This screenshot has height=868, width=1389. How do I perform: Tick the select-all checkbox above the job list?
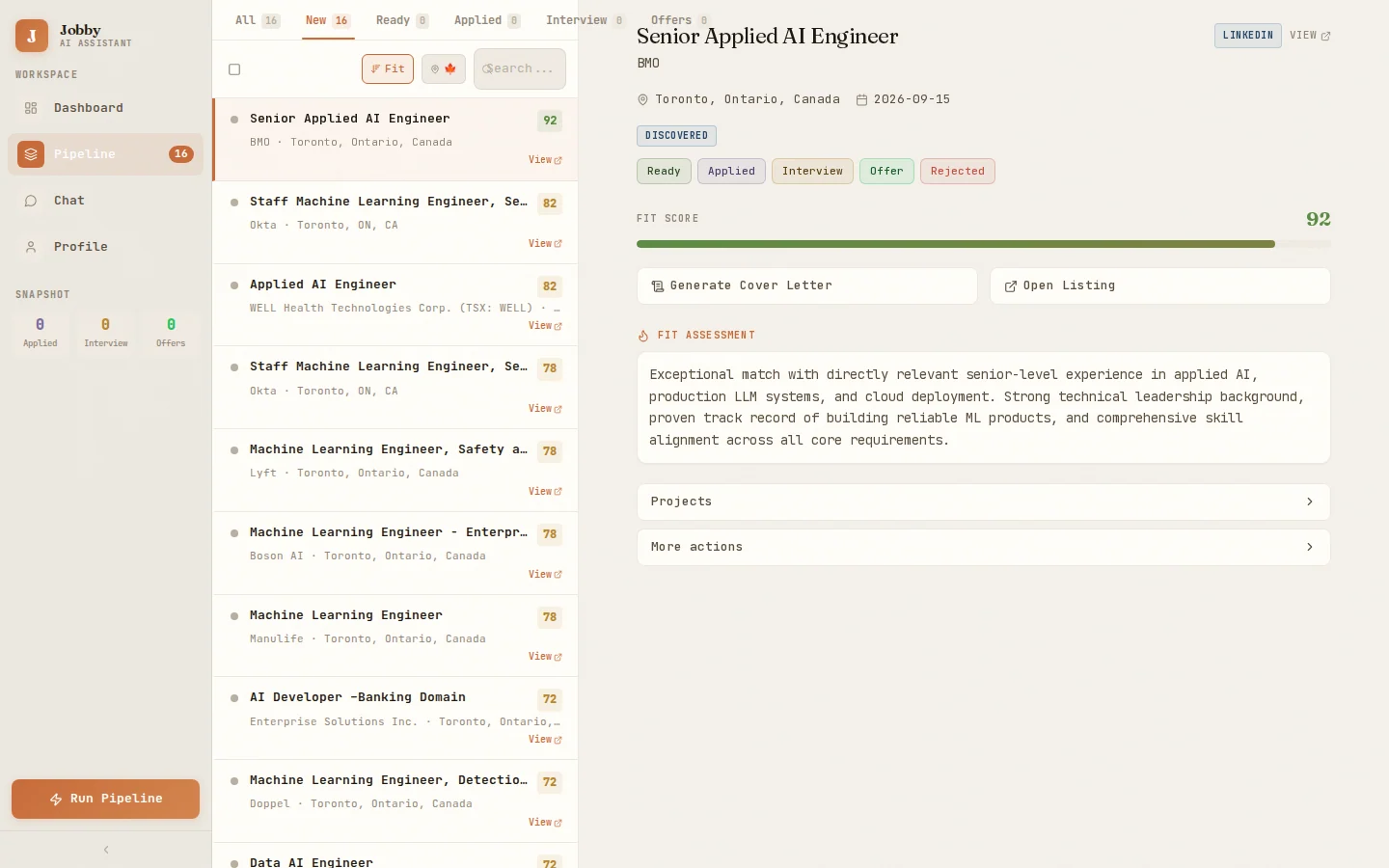pyautogui.click(x=234, y=69)
